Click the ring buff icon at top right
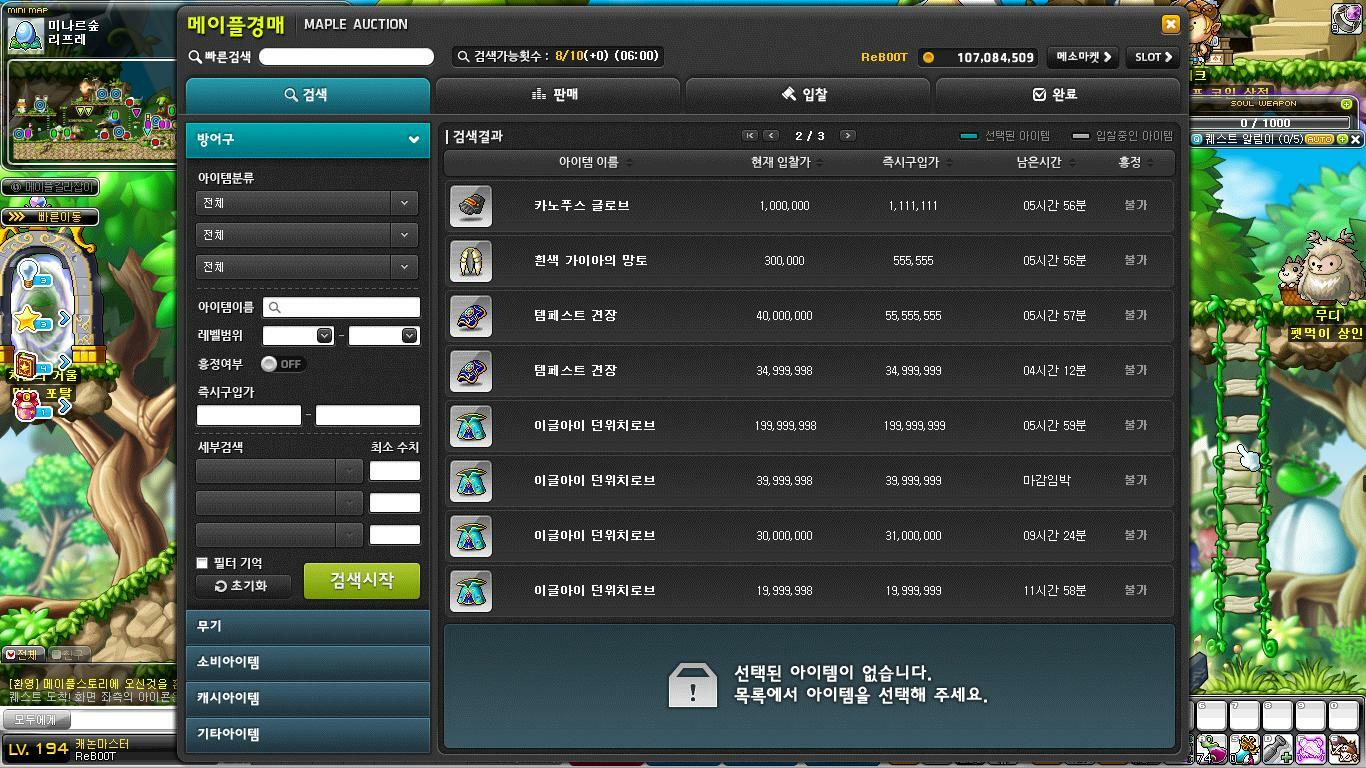Viewport: 1366px width, 768px height. coord(1345,18)
